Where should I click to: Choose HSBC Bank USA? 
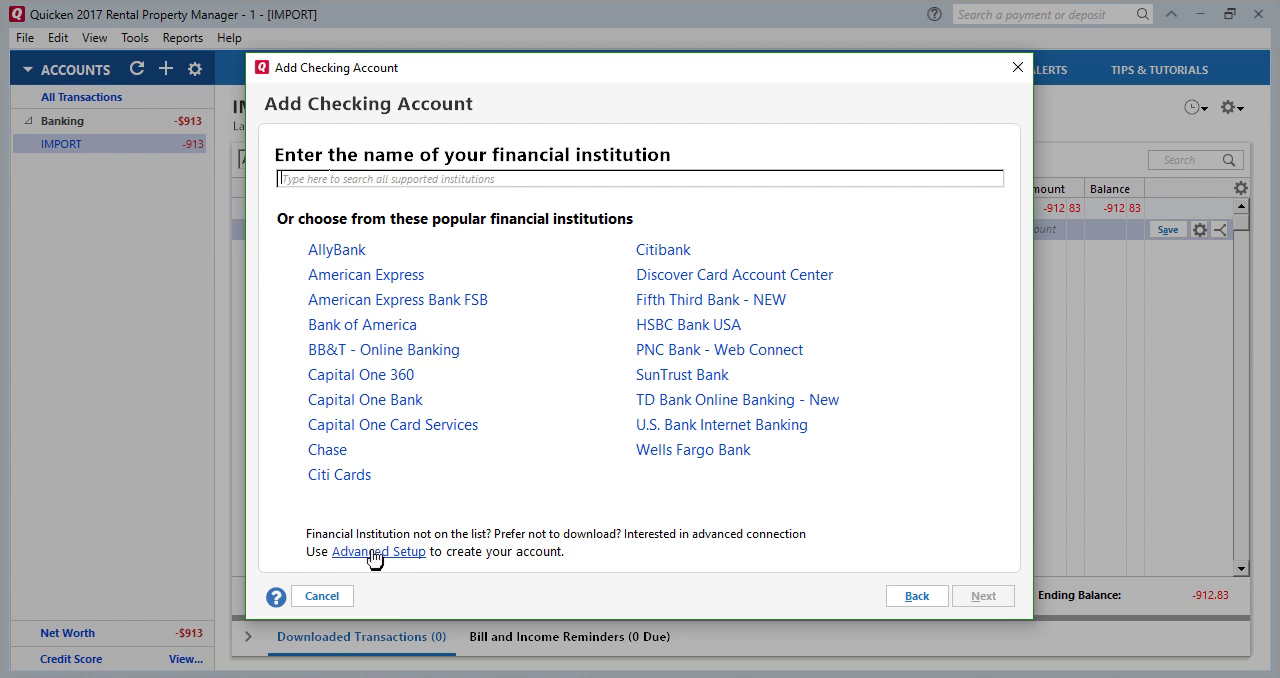coord(688,325)
